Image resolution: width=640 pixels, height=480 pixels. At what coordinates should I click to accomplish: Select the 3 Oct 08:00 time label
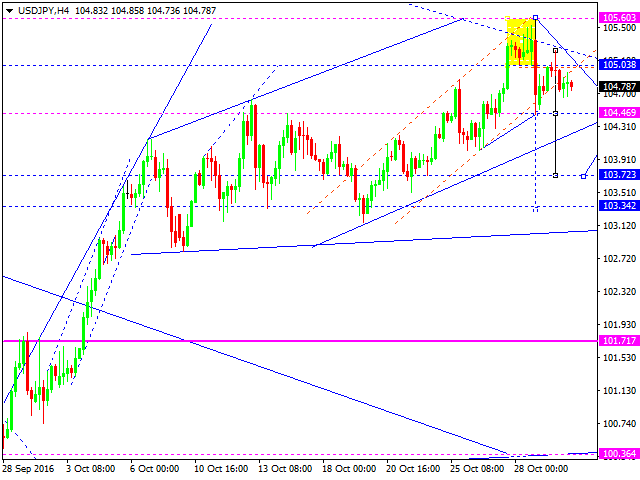click(x=91, y=469)
